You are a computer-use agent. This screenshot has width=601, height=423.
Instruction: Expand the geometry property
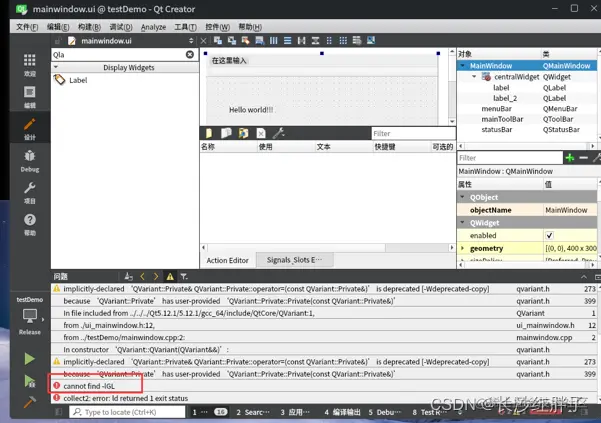[463, 248]
